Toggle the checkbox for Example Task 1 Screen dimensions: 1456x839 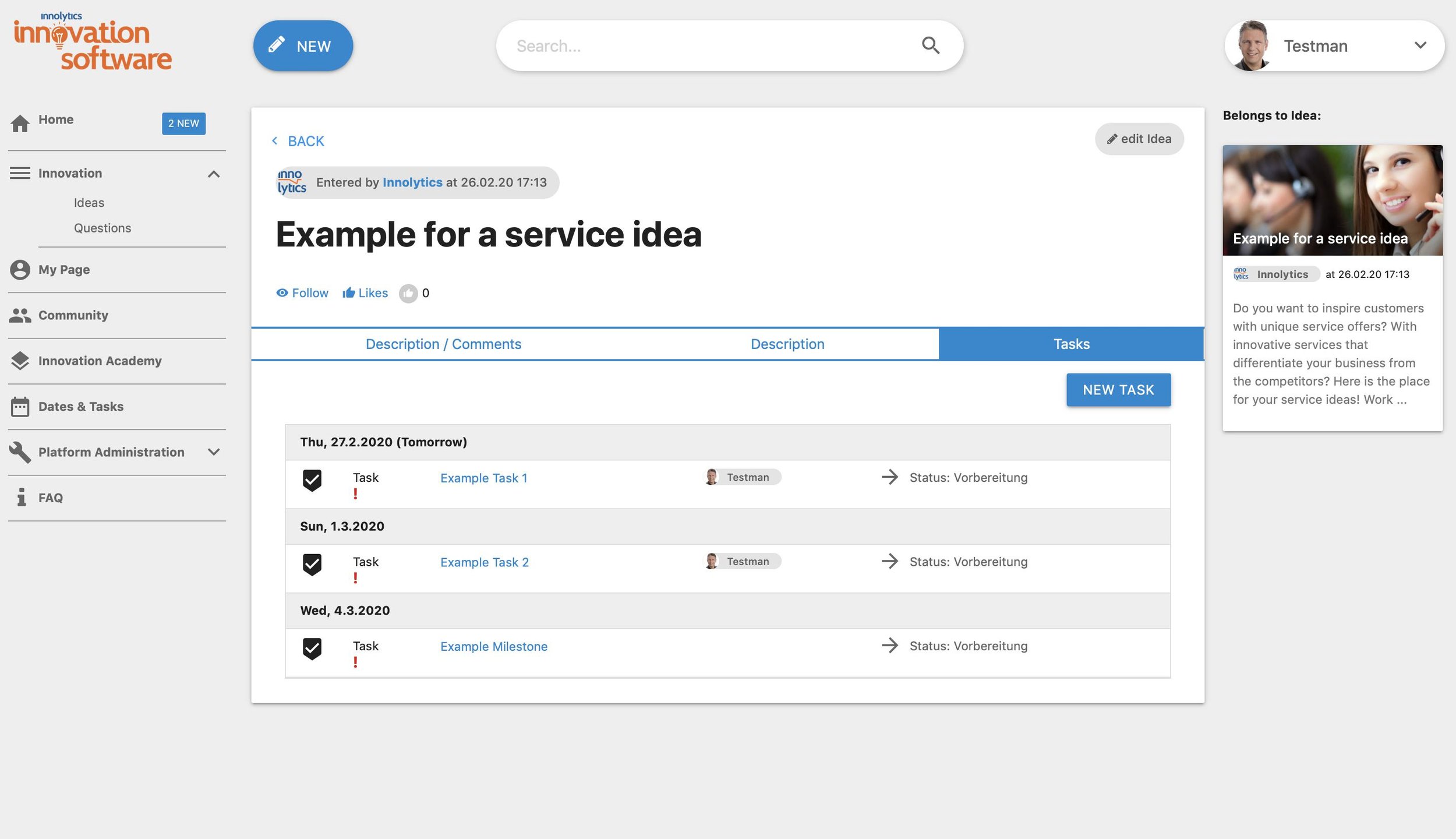click(x=312, y=480)
